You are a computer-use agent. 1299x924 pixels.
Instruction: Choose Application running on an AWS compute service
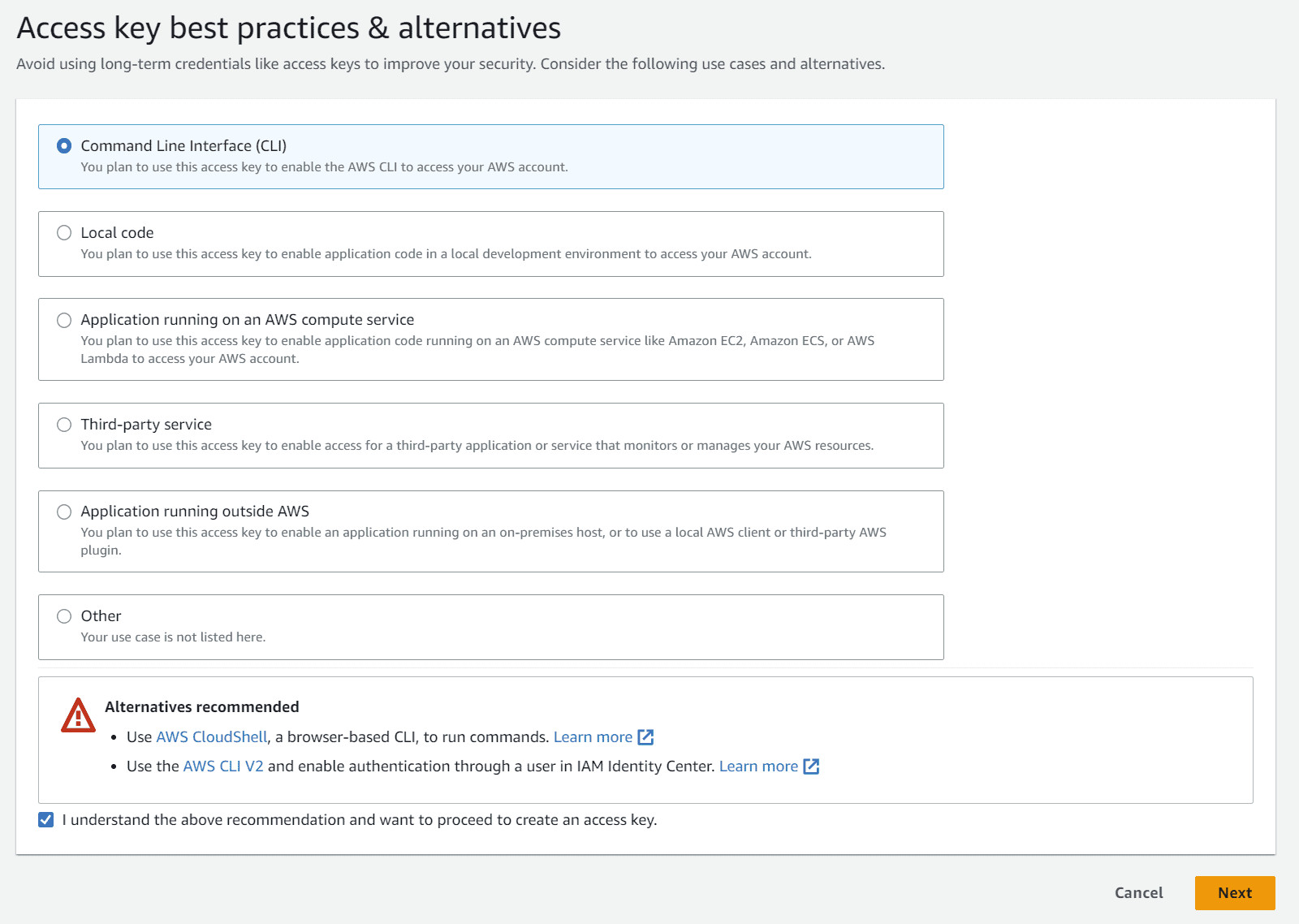(x=64, y=320)
